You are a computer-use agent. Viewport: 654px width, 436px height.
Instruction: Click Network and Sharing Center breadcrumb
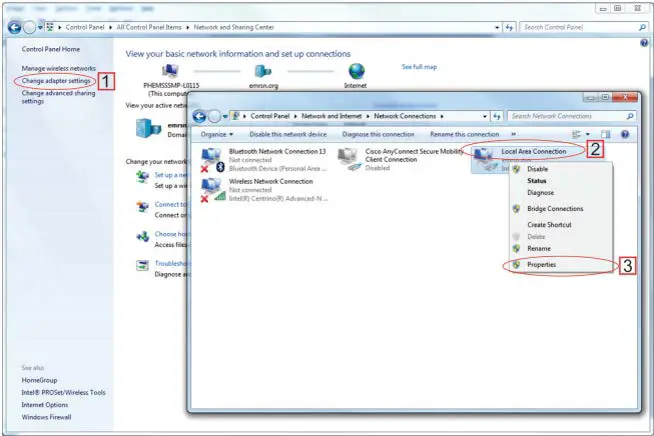point(234,27)
